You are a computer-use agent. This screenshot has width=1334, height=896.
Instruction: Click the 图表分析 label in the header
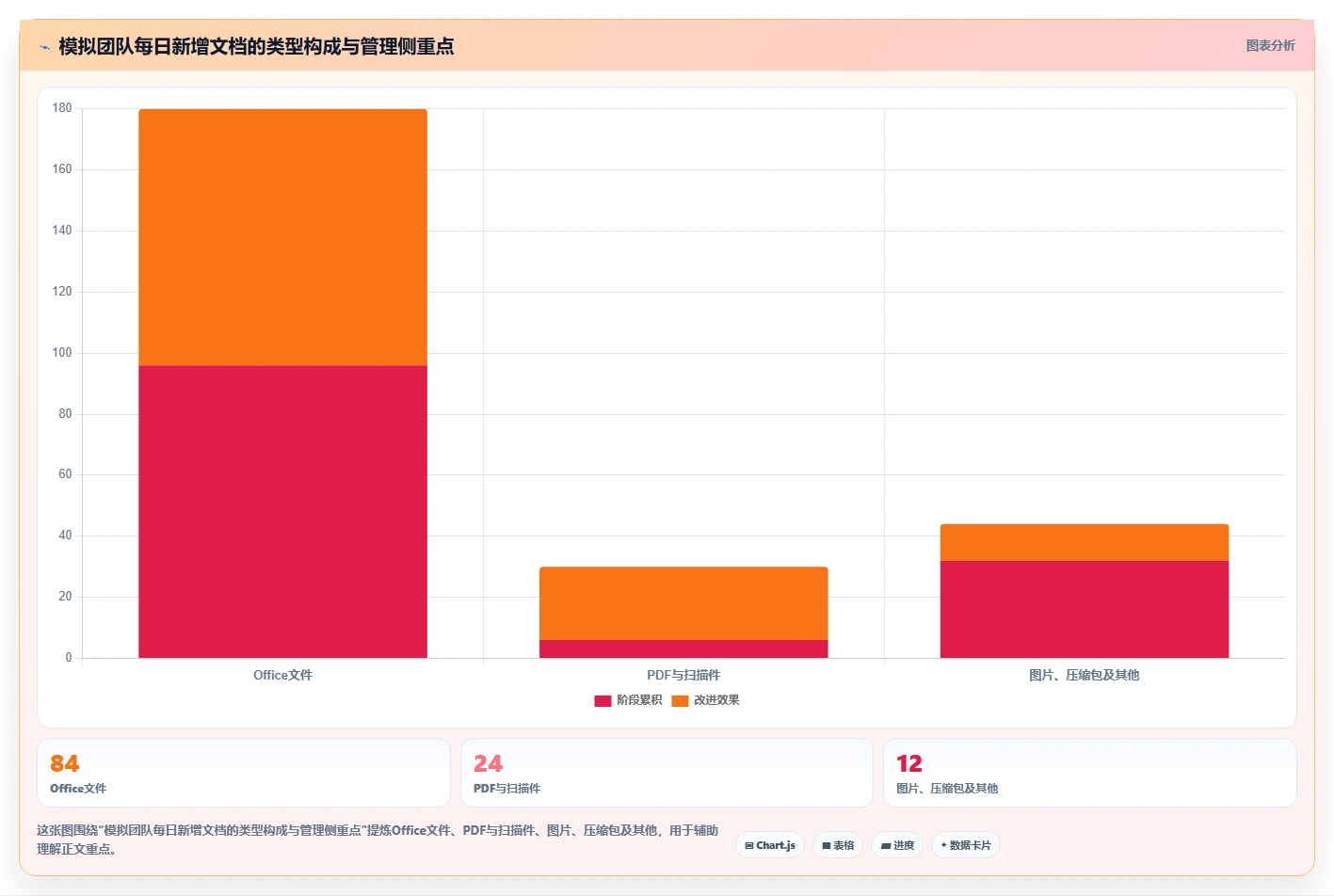click(1270, 45)
